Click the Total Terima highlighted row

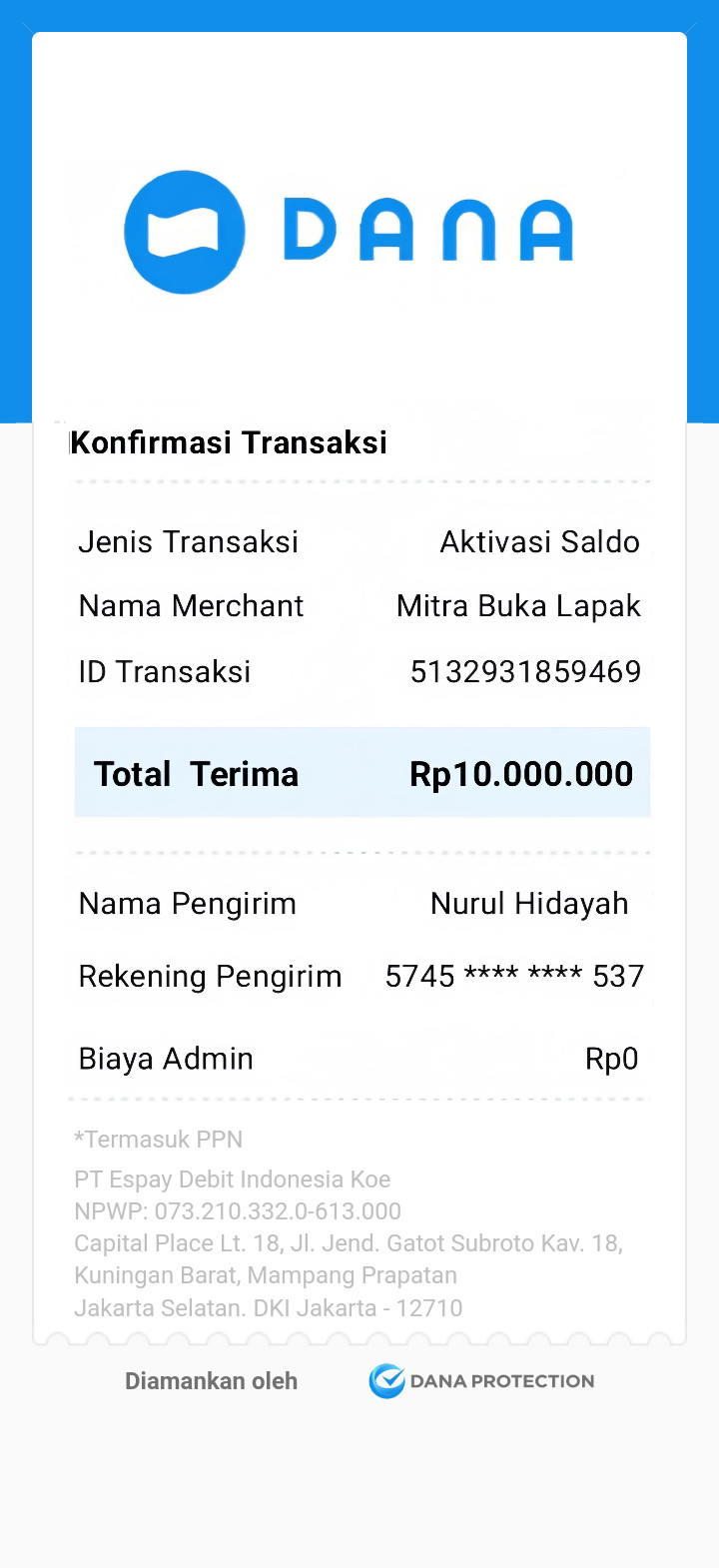tap(362, 773)
